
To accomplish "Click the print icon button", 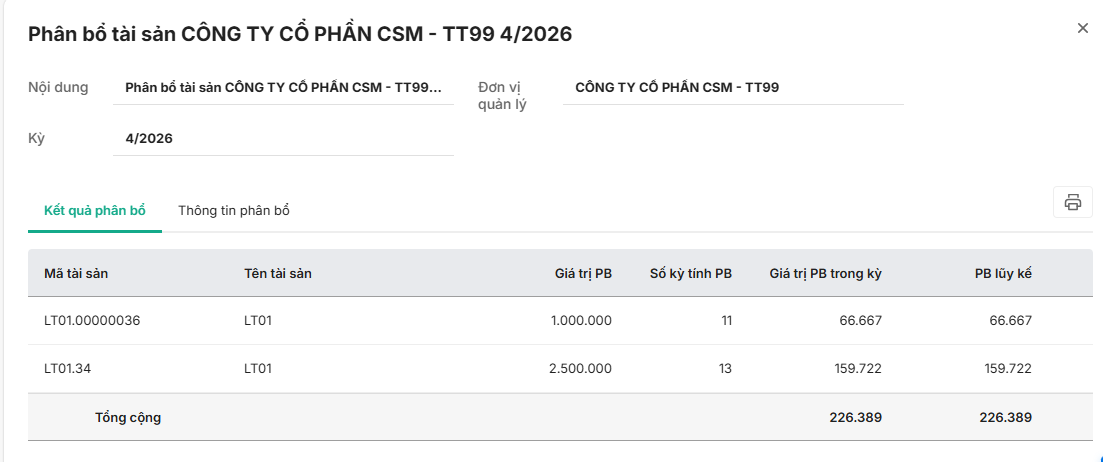I will point(1072,202).
